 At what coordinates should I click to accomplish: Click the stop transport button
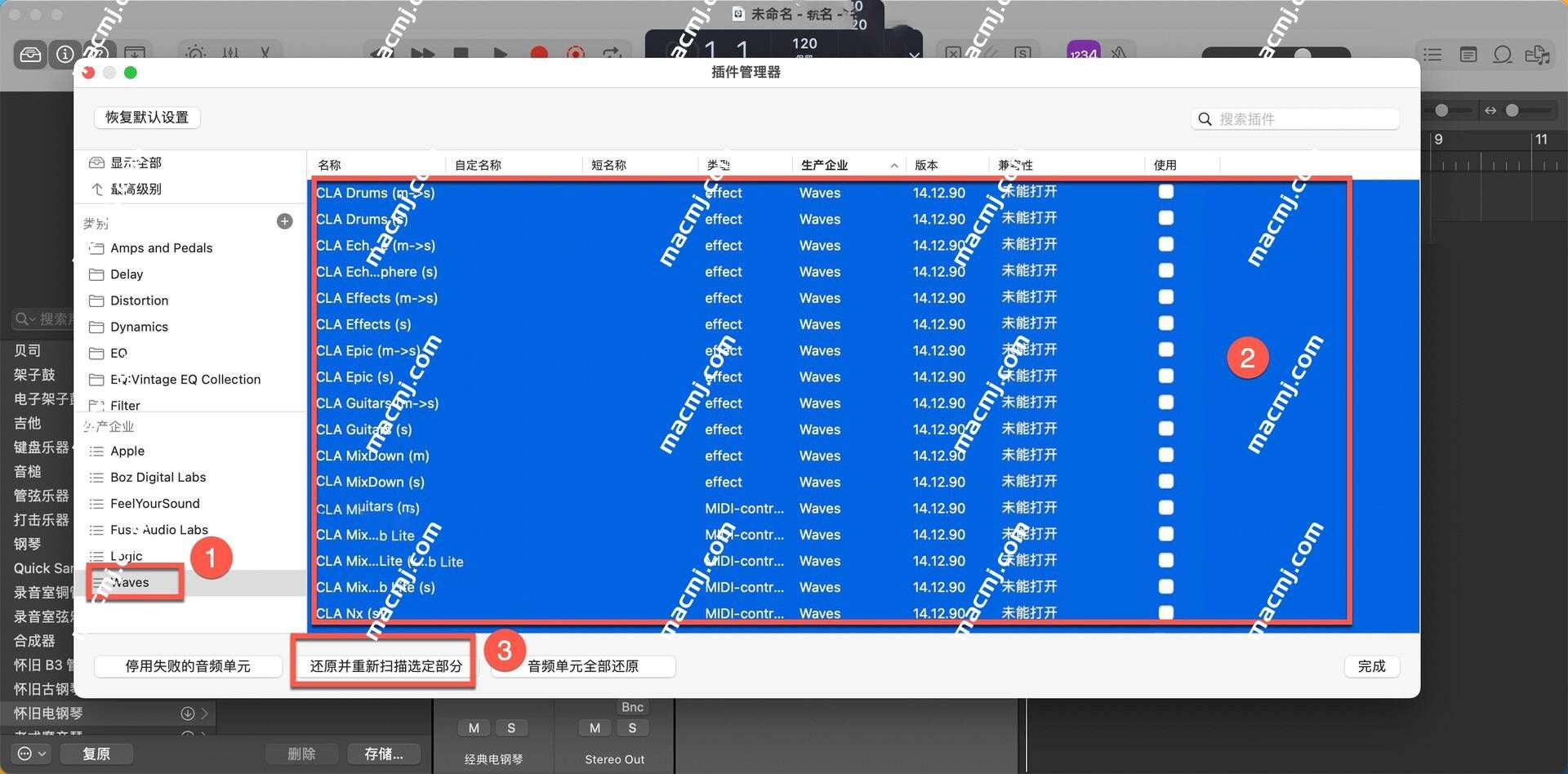[461, 53]
